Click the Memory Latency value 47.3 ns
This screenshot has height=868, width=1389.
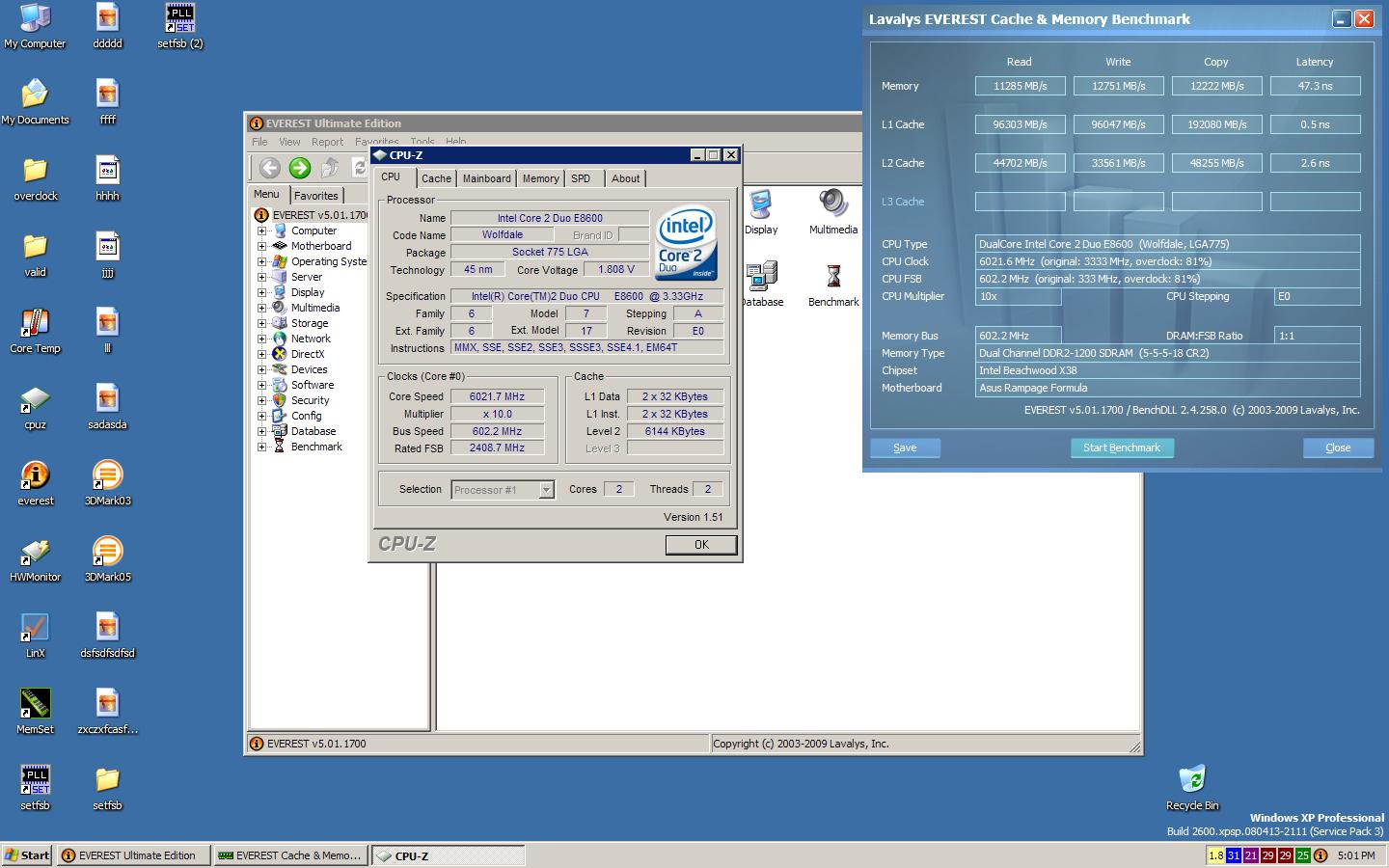click(x=1316, y=86)
